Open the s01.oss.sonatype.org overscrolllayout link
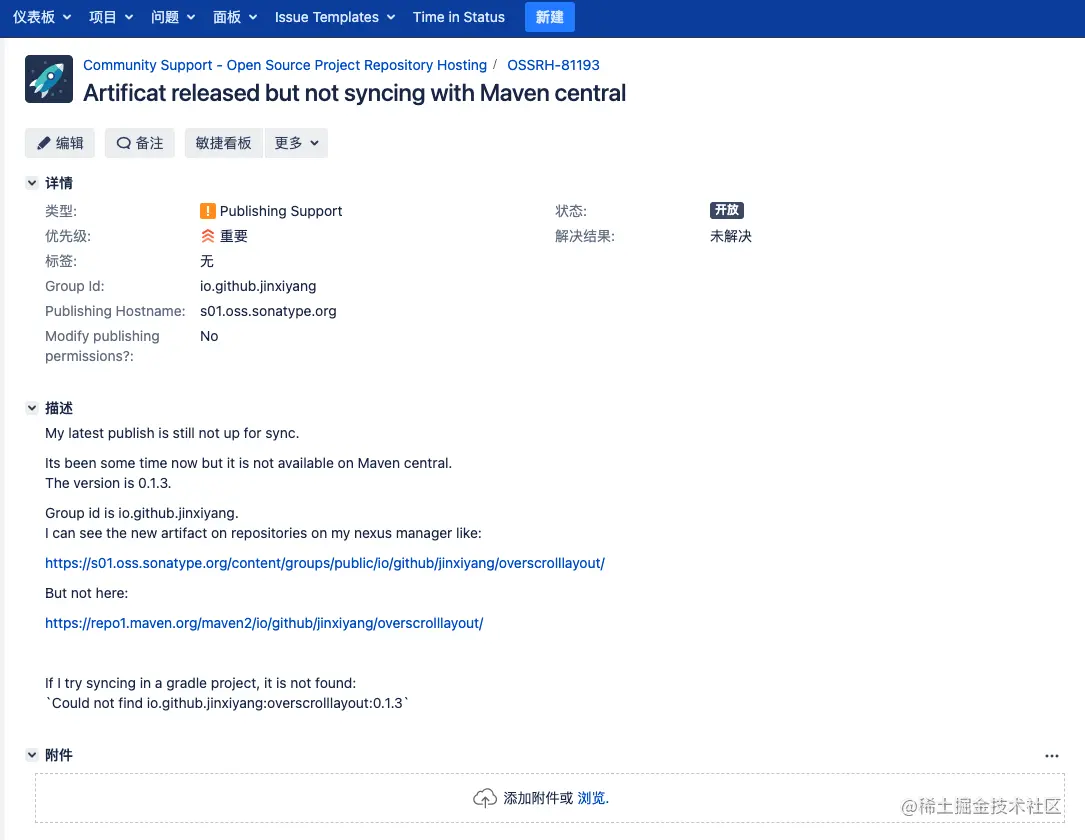The image size is (1085, 840). click(325, 563)
